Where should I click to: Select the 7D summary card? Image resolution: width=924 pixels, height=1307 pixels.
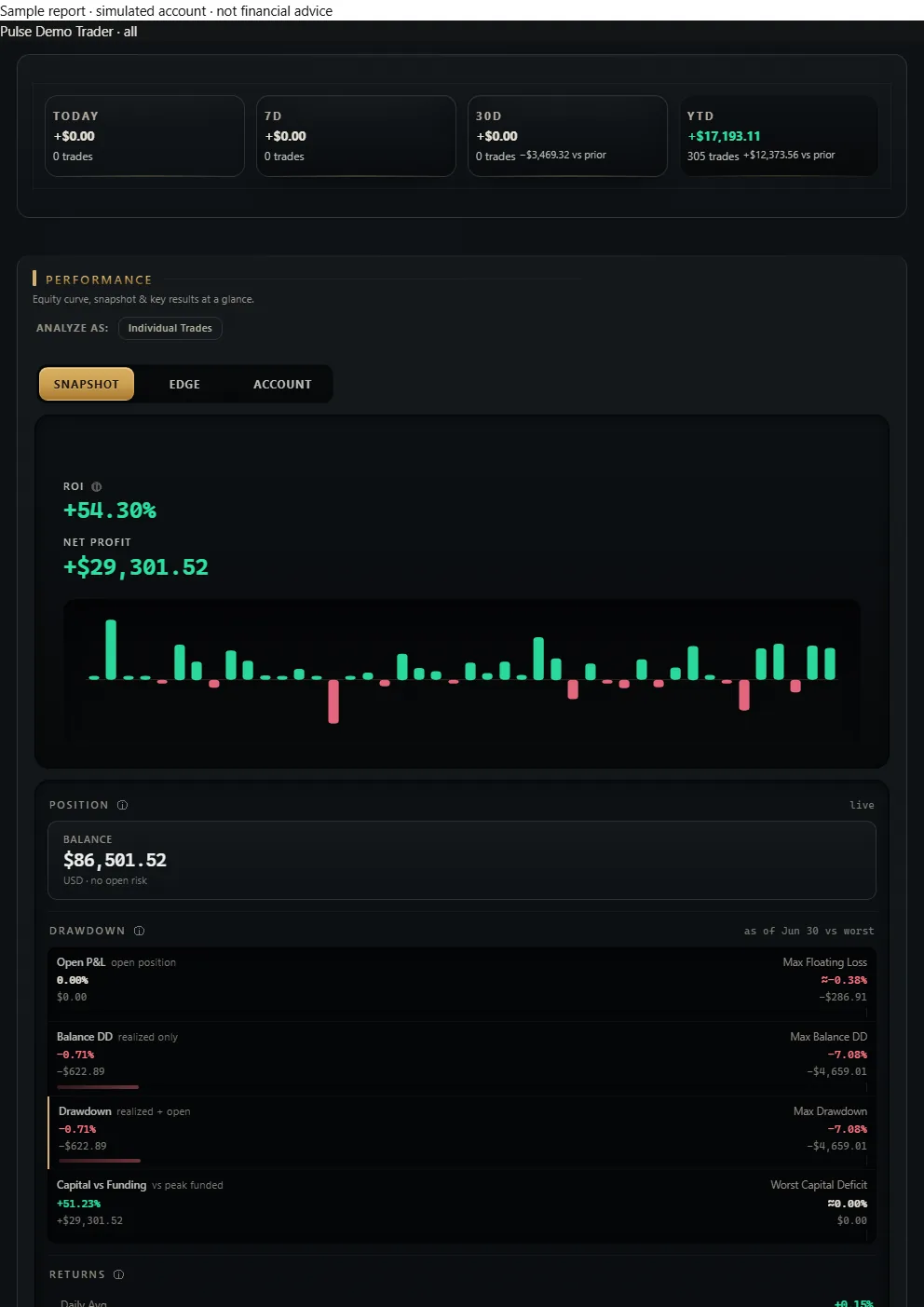pos(356,136)
